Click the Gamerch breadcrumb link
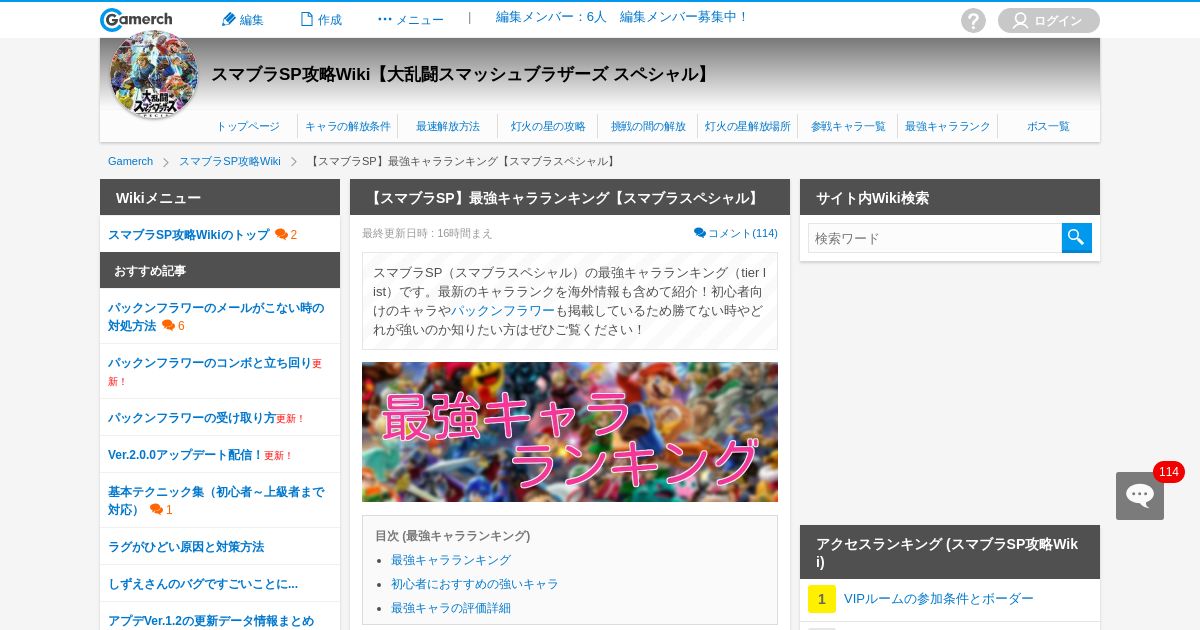The height and width of the screenshot is (630, 1200). point(130,161)
